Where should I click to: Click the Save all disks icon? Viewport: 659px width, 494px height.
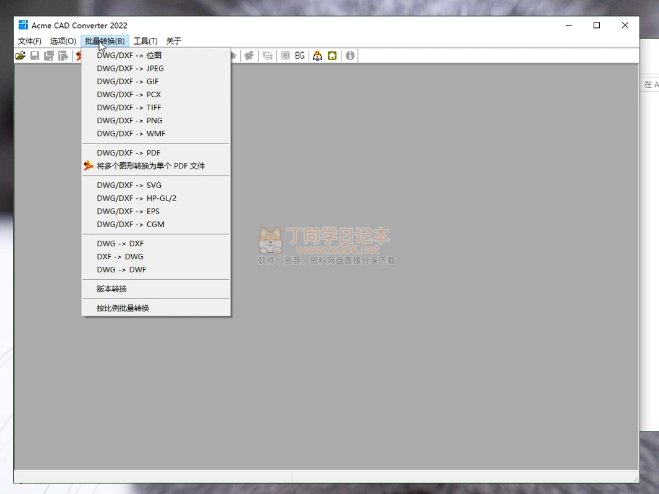pos(49,55)
